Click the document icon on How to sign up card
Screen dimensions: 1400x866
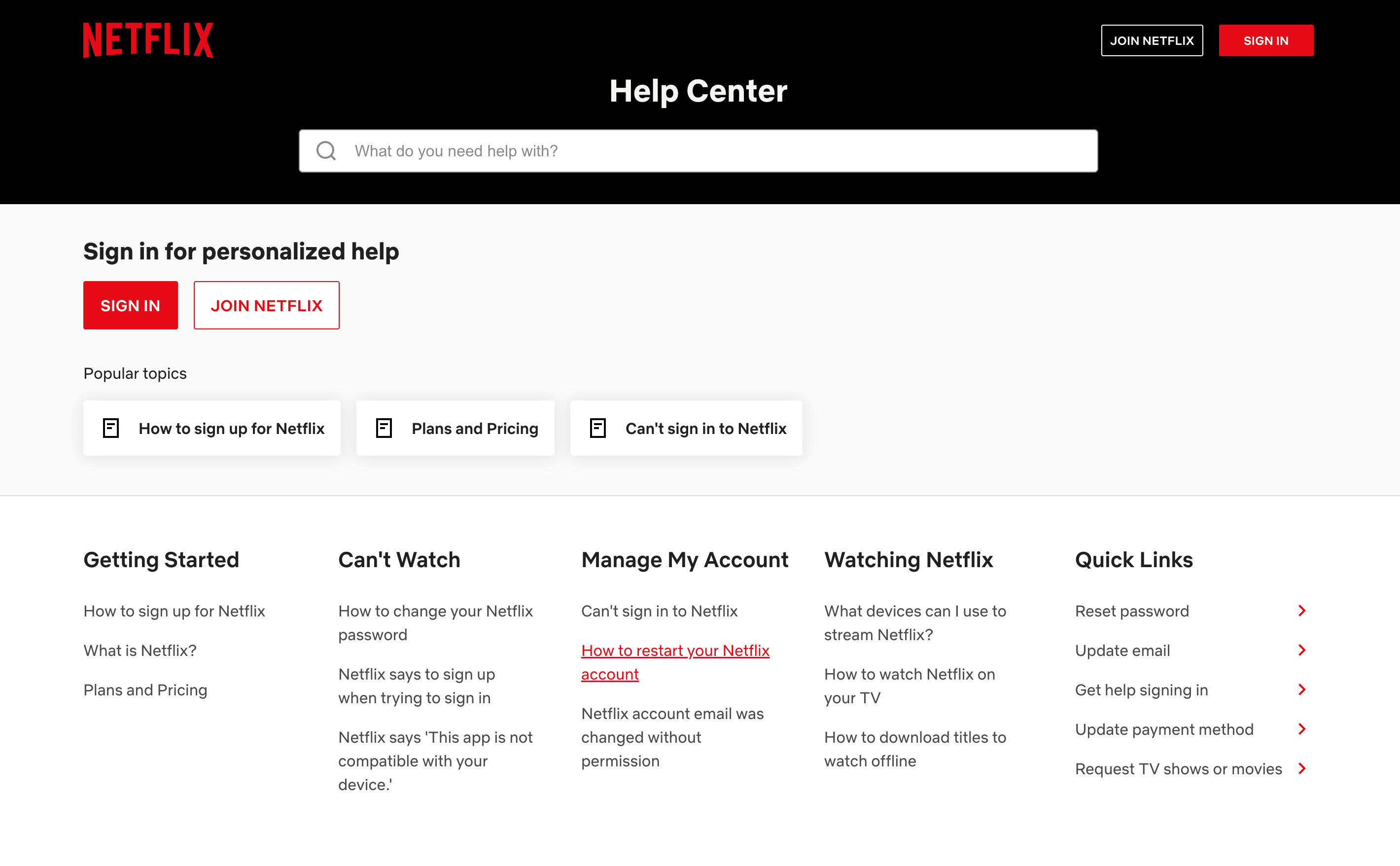(x=110, y=428)
